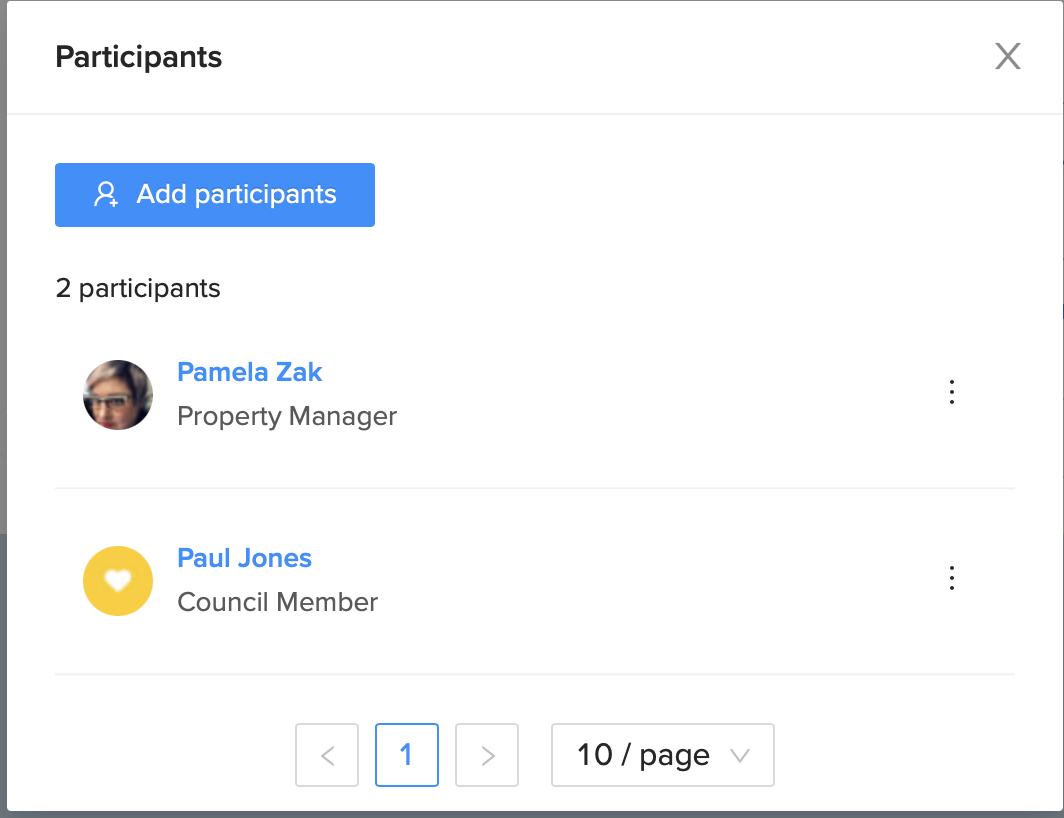Click the 2 participants count text
The image size is (1064, 818).
[138, 289]
